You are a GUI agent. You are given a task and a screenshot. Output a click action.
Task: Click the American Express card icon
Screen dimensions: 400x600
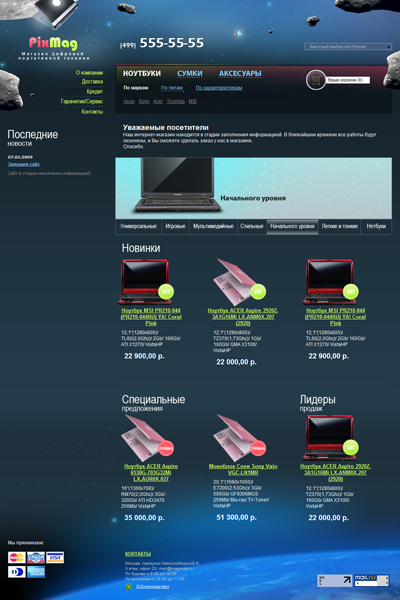tap(36, 572)
